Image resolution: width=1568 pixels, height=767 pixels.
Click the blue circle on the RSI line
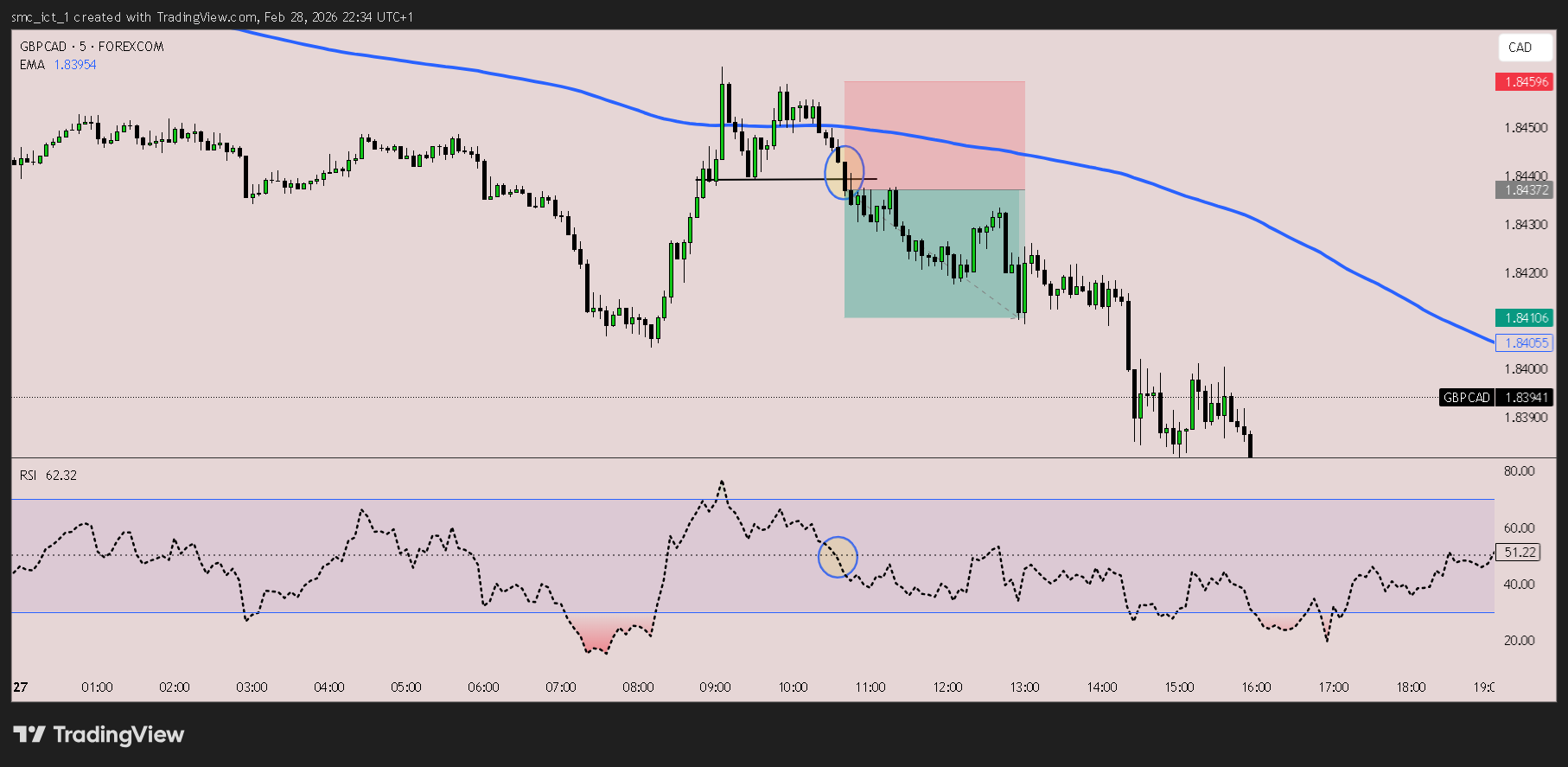point(838,557)
